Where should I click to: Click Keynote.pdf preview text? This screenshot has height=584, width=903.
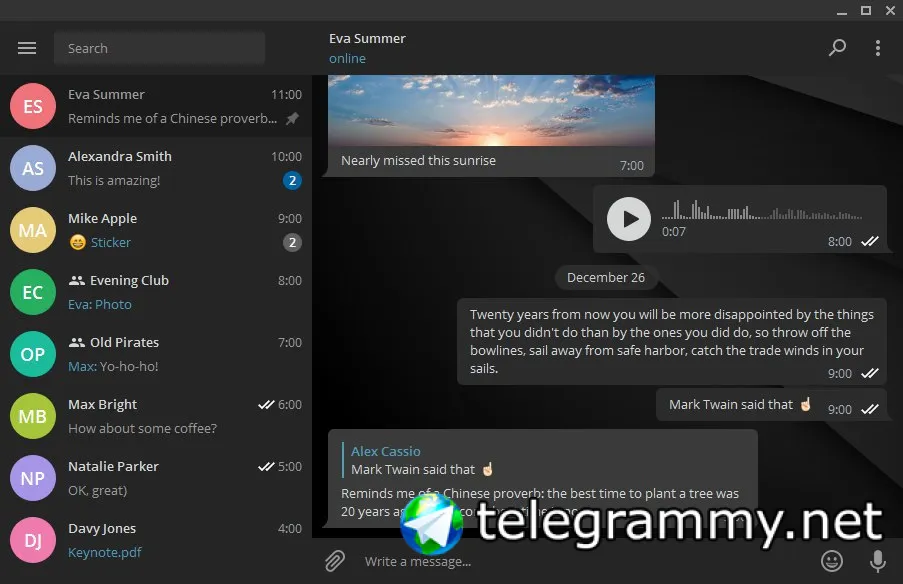(x=105, y=552)
